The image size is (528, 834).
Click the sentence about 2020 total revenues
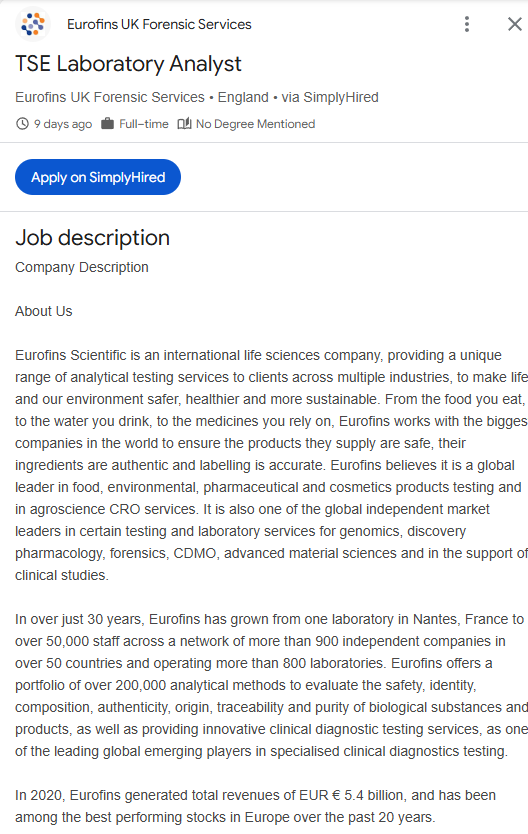[255, 806]
